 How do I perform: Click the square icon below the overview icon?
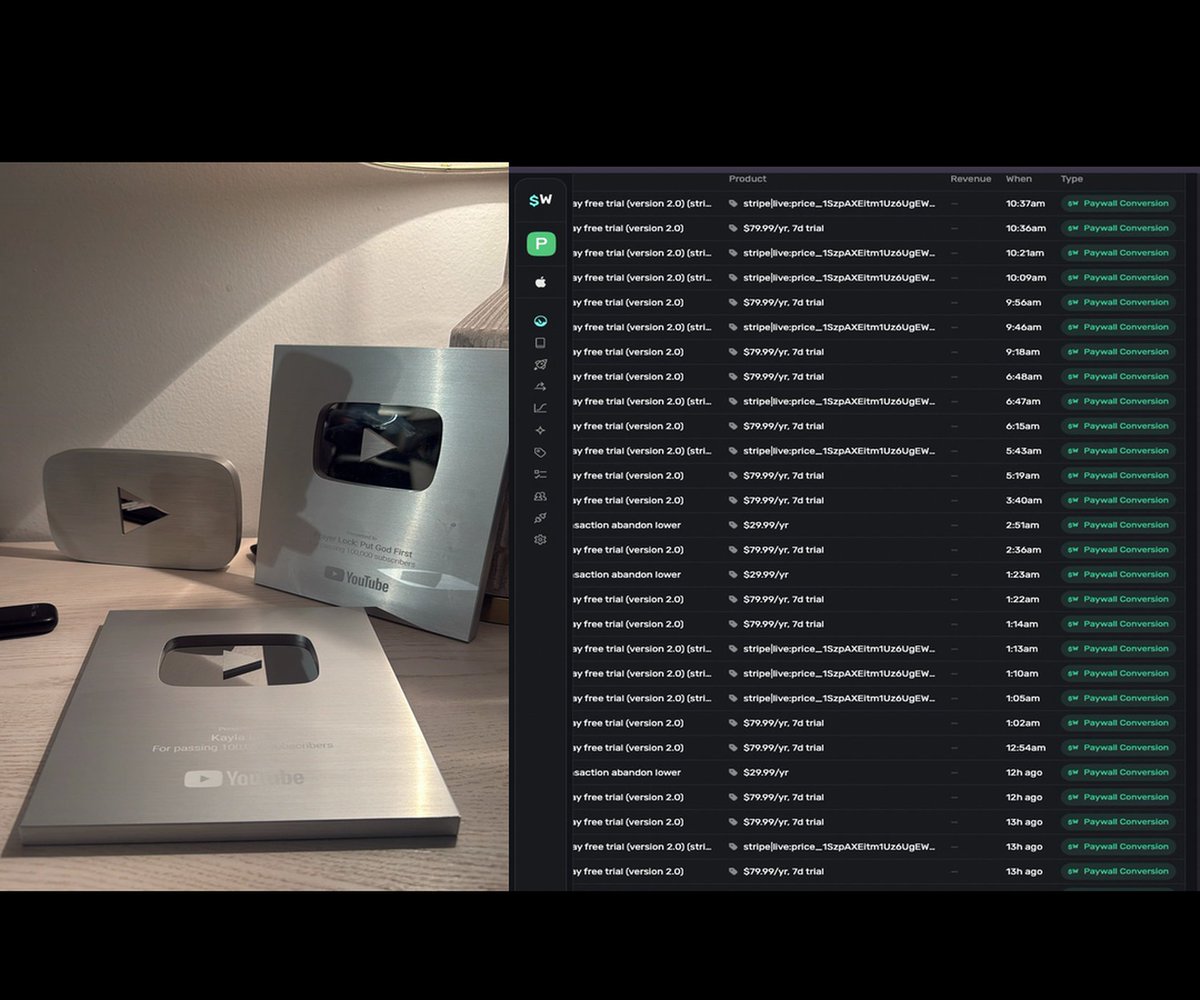540,343
